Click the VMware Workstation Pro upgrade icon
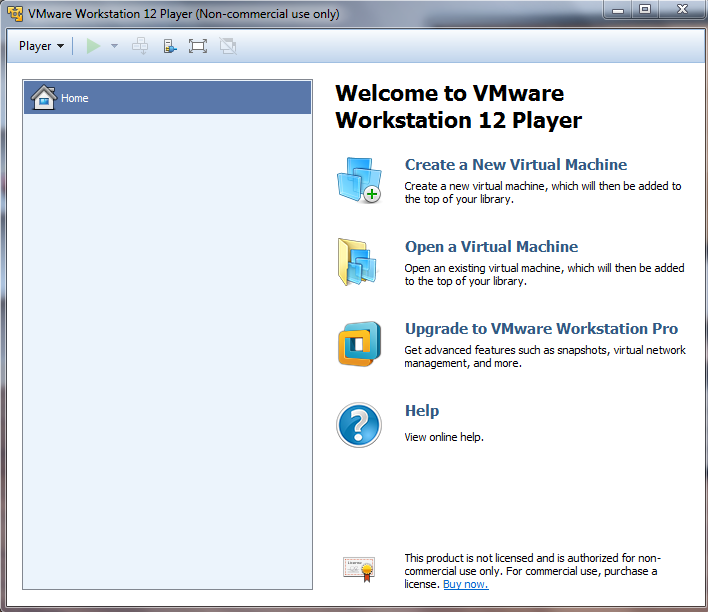This screenshot has width=708, height=612. coord(359,344)
